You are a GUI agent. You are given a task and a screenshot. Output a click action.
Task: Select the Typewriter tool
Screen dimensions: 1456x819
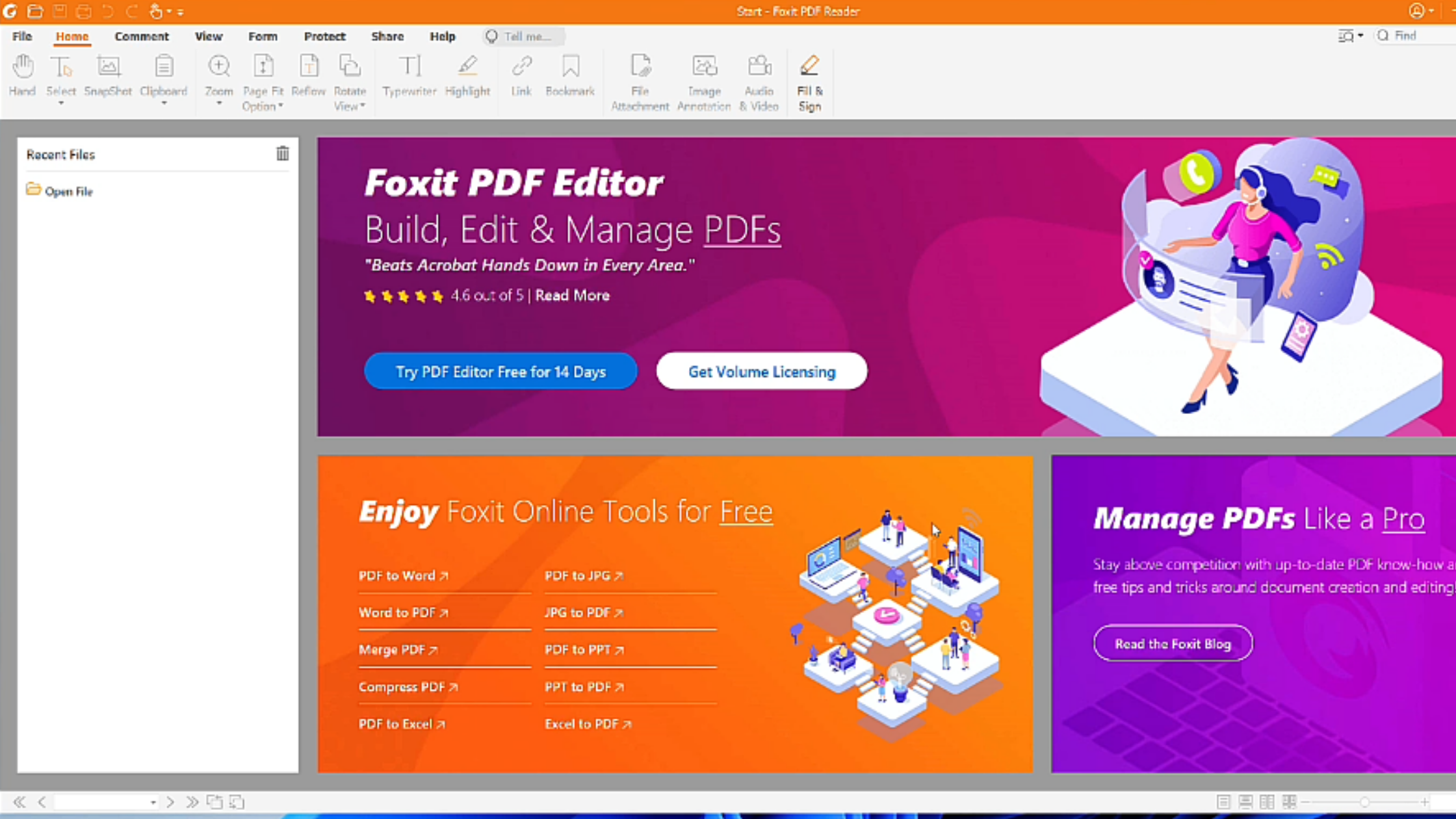409,76
